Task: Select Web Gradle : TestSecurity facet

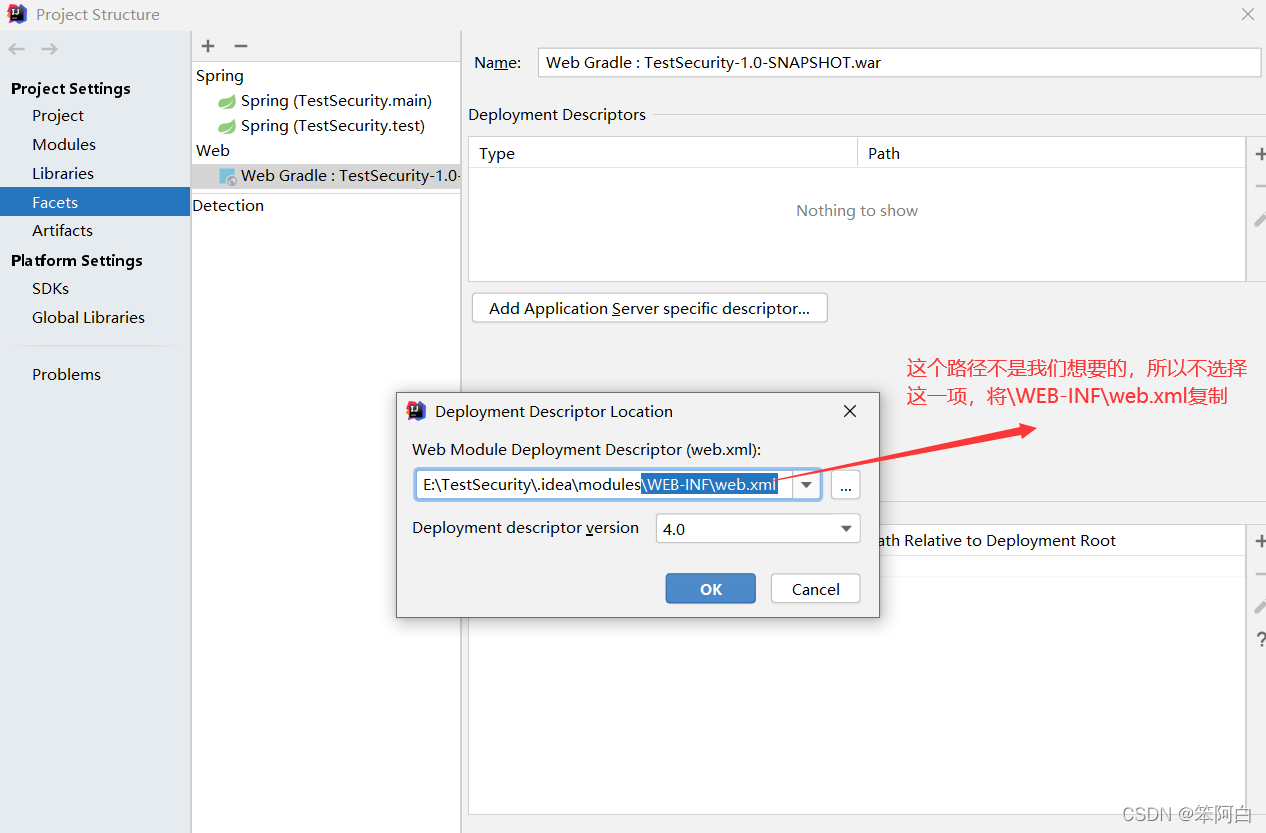Action: click(326, 176)
